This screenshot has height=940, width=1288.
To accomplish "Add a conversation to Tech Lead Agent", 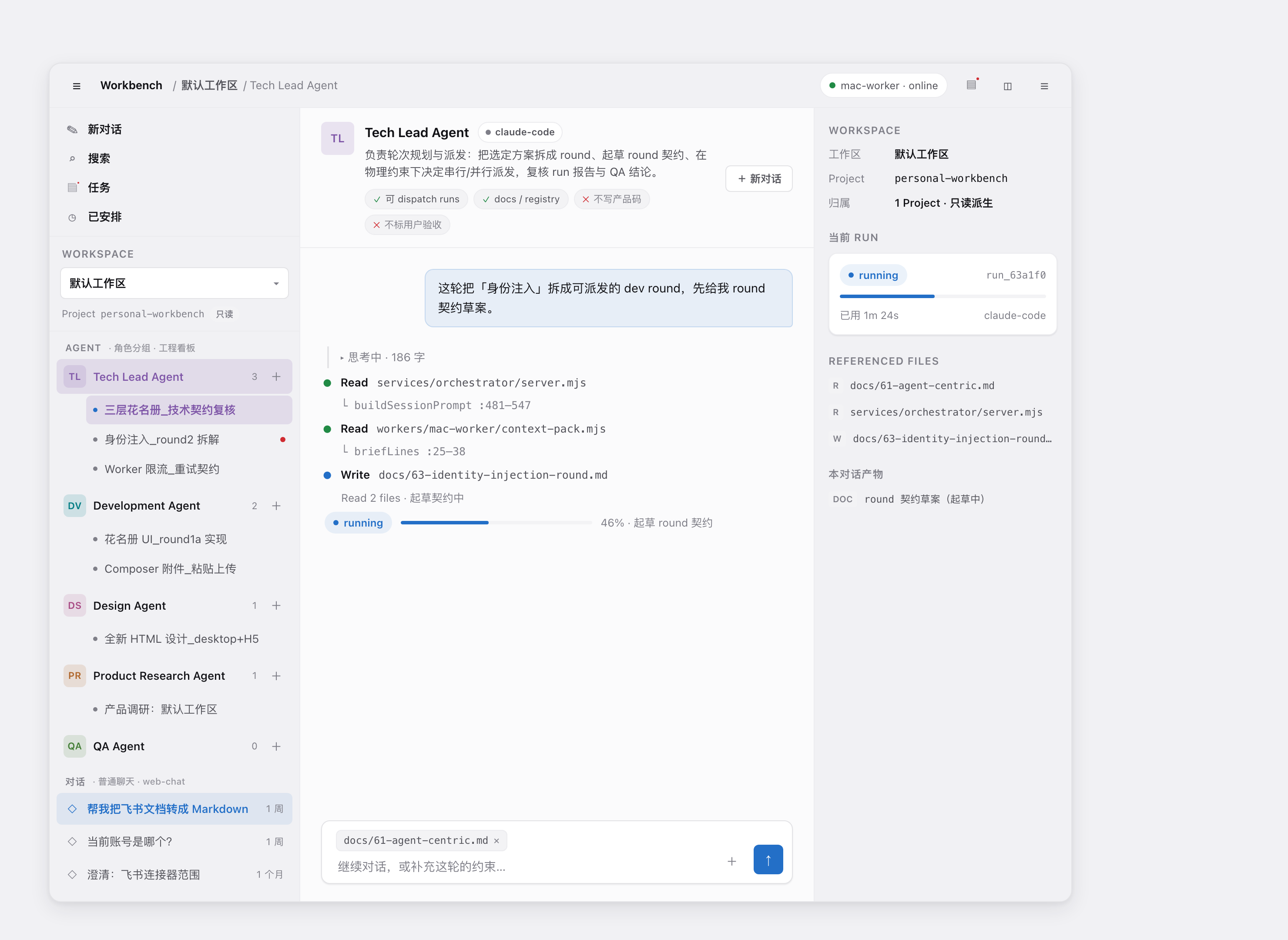I will pyautogui.click(x=276, y=377).
